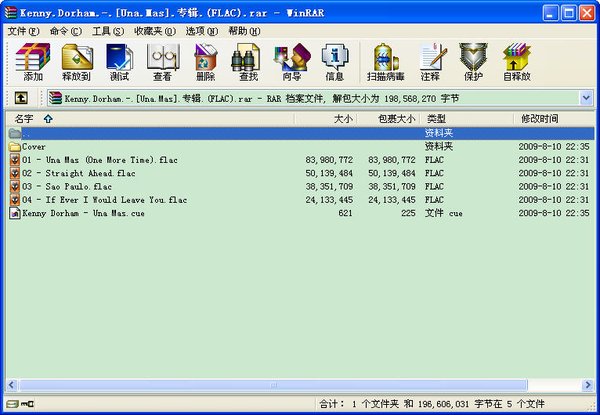Open the 查看 (View) tool
This screenshot has width=600, height=415.
pyautogui.click(x=163, y=62)
